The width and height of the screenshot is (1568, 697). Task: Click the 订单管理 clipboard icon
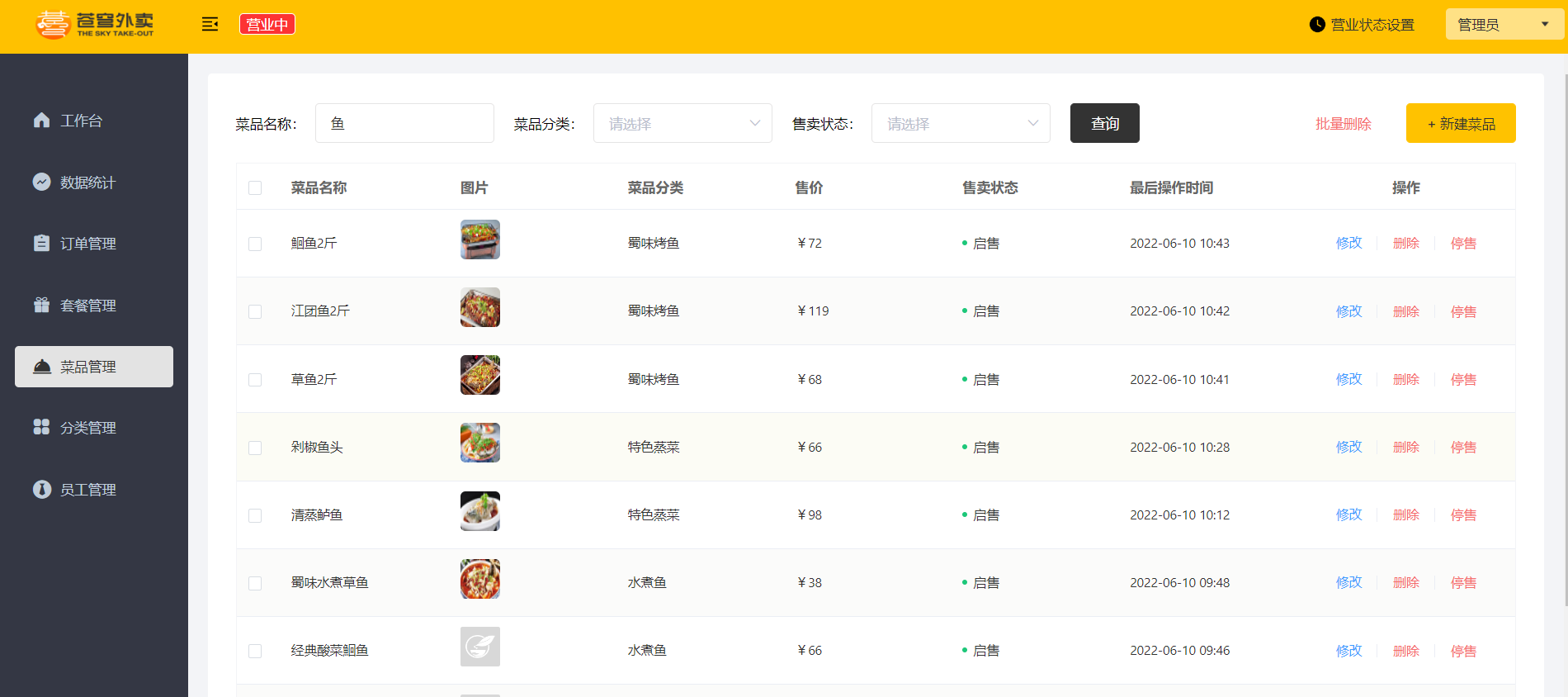41,244
